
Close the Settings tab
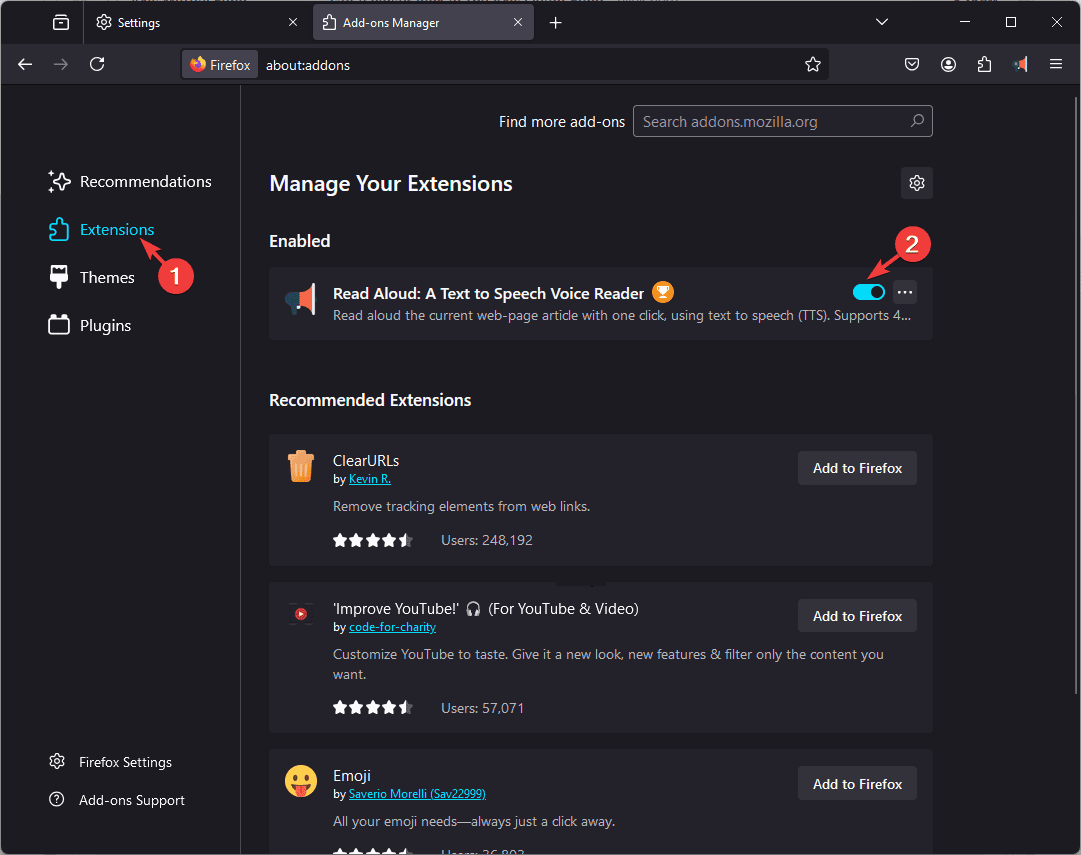293,23
